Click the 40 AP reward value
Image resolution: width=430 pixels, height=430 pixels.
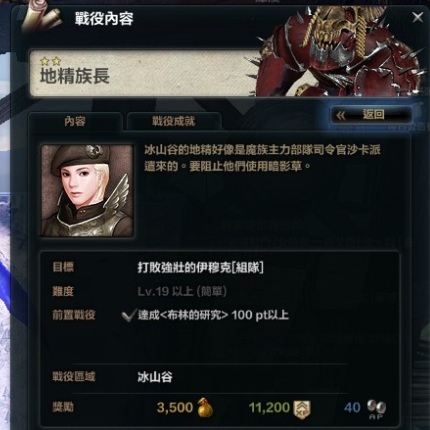click(352, 408)
